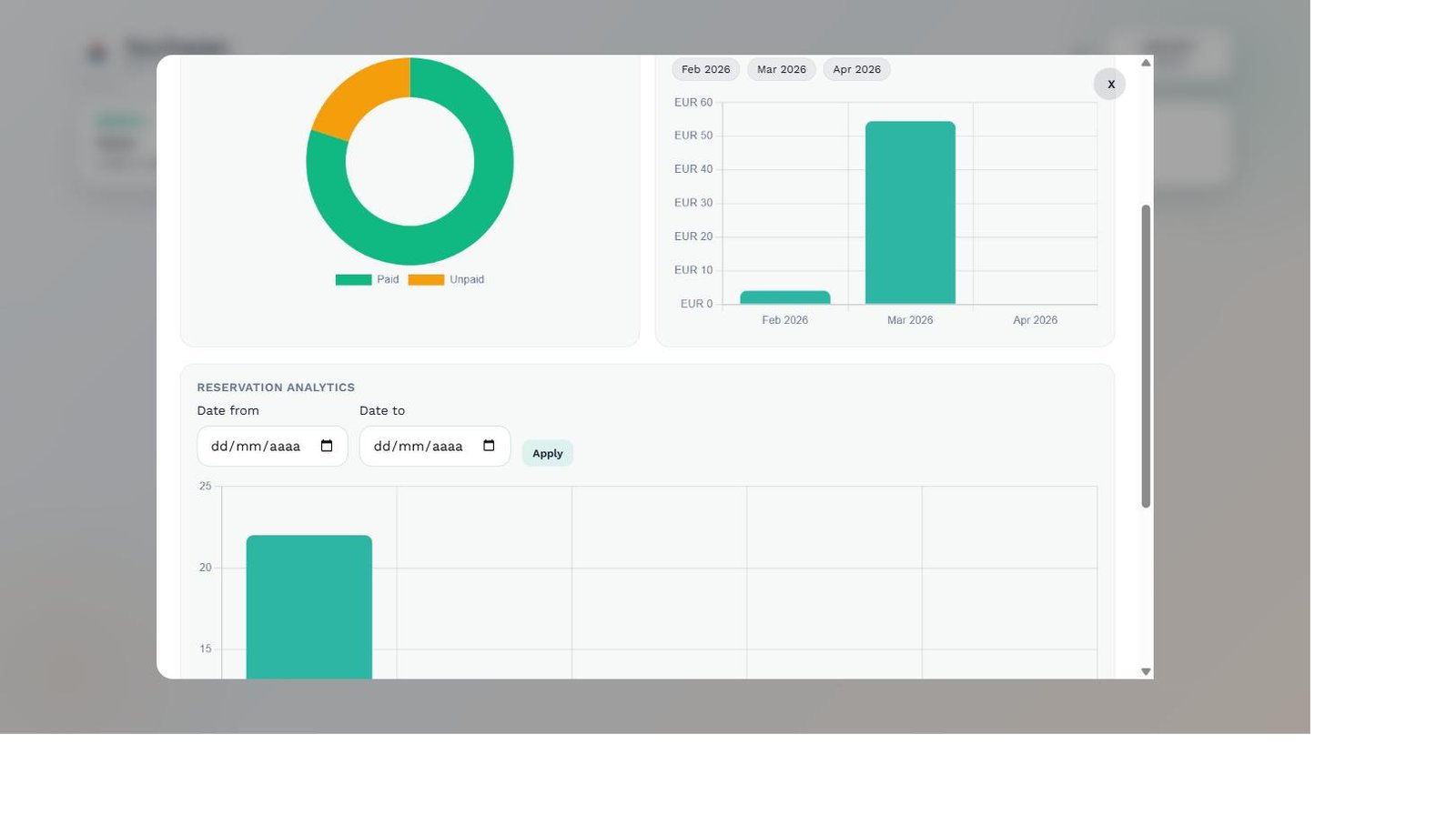The width and height of the screenshot is (1456, 815).
Task: Toggle the Unpaid legend swatch
Action: tap(426, 280)
